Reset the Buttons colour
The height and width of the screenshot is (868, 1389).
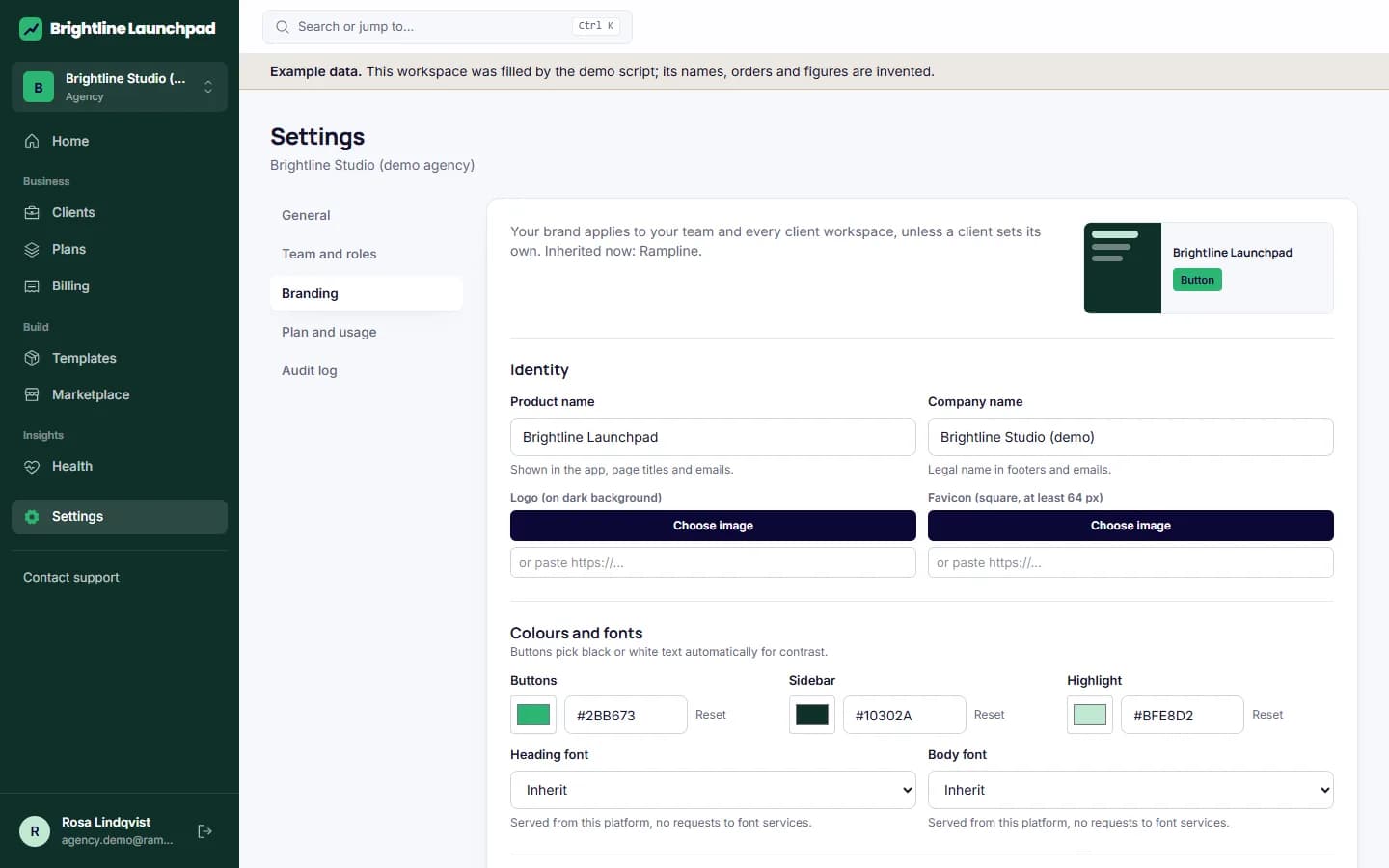tap(711, 715)
